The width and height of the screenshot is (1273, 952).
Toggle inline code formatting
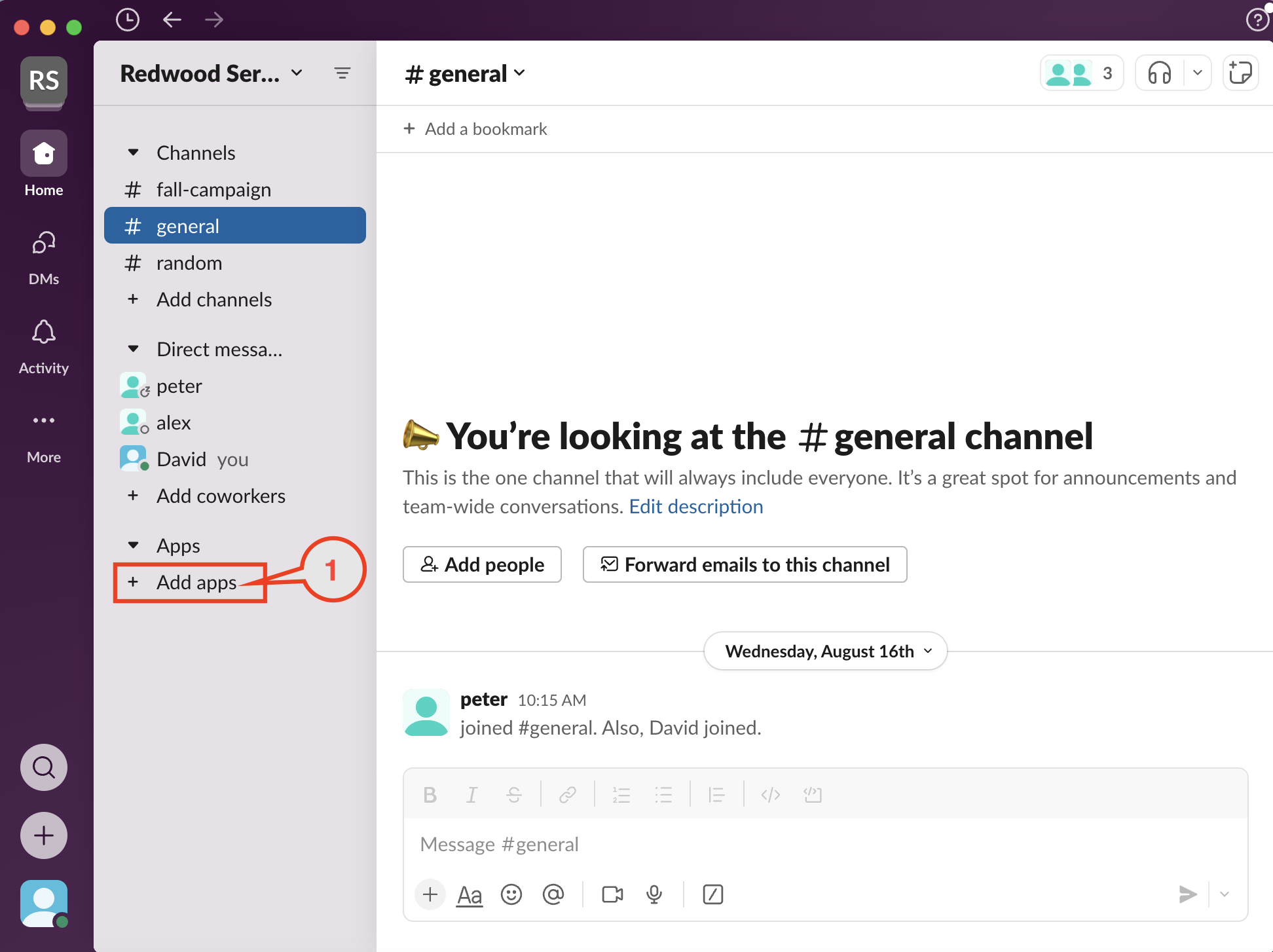point(771,795)
